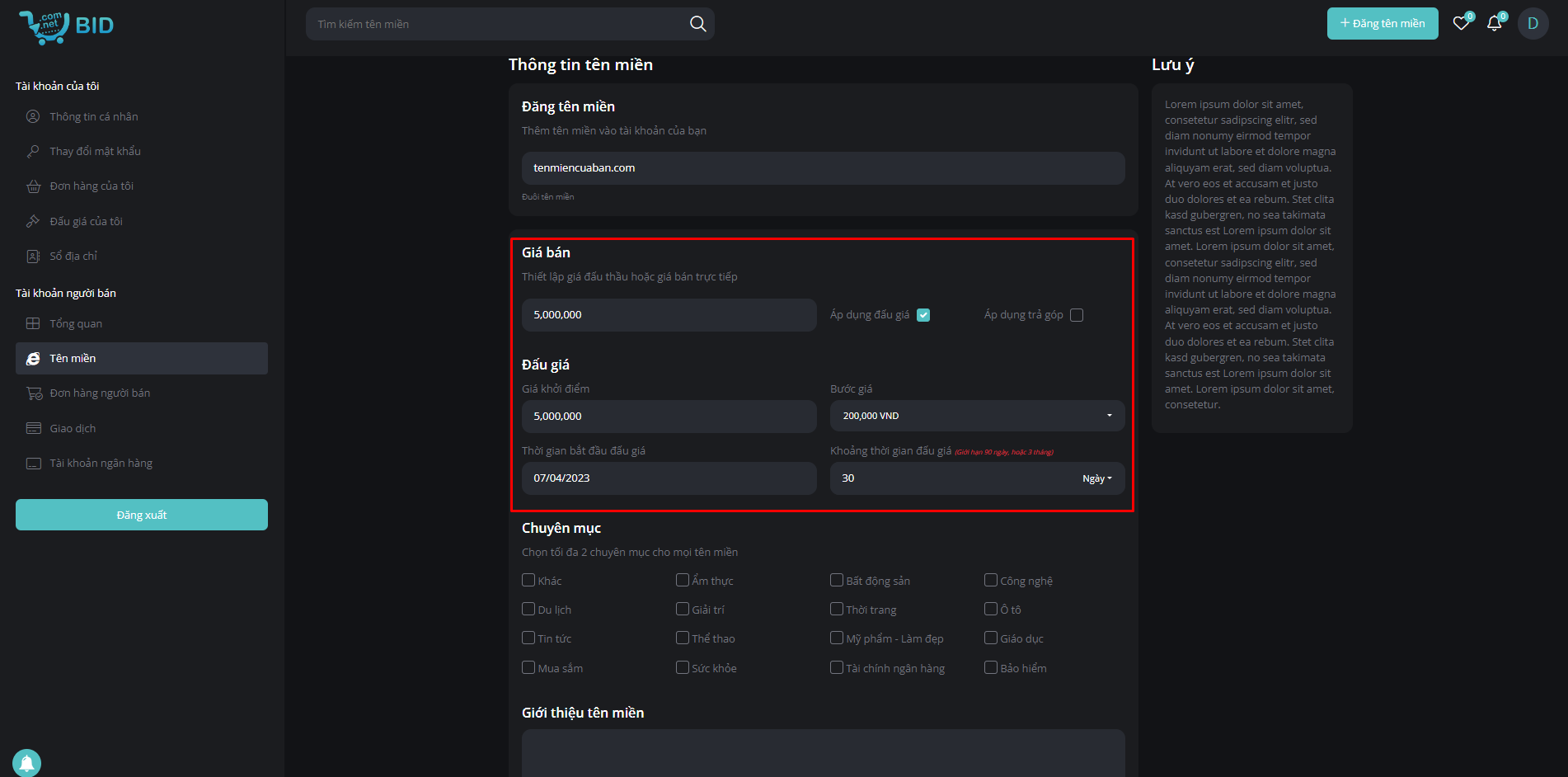The width and height of the screenshot is (1568, 777).
Task: Click the Đăng tên miền button
Action: pos(1382,23)
